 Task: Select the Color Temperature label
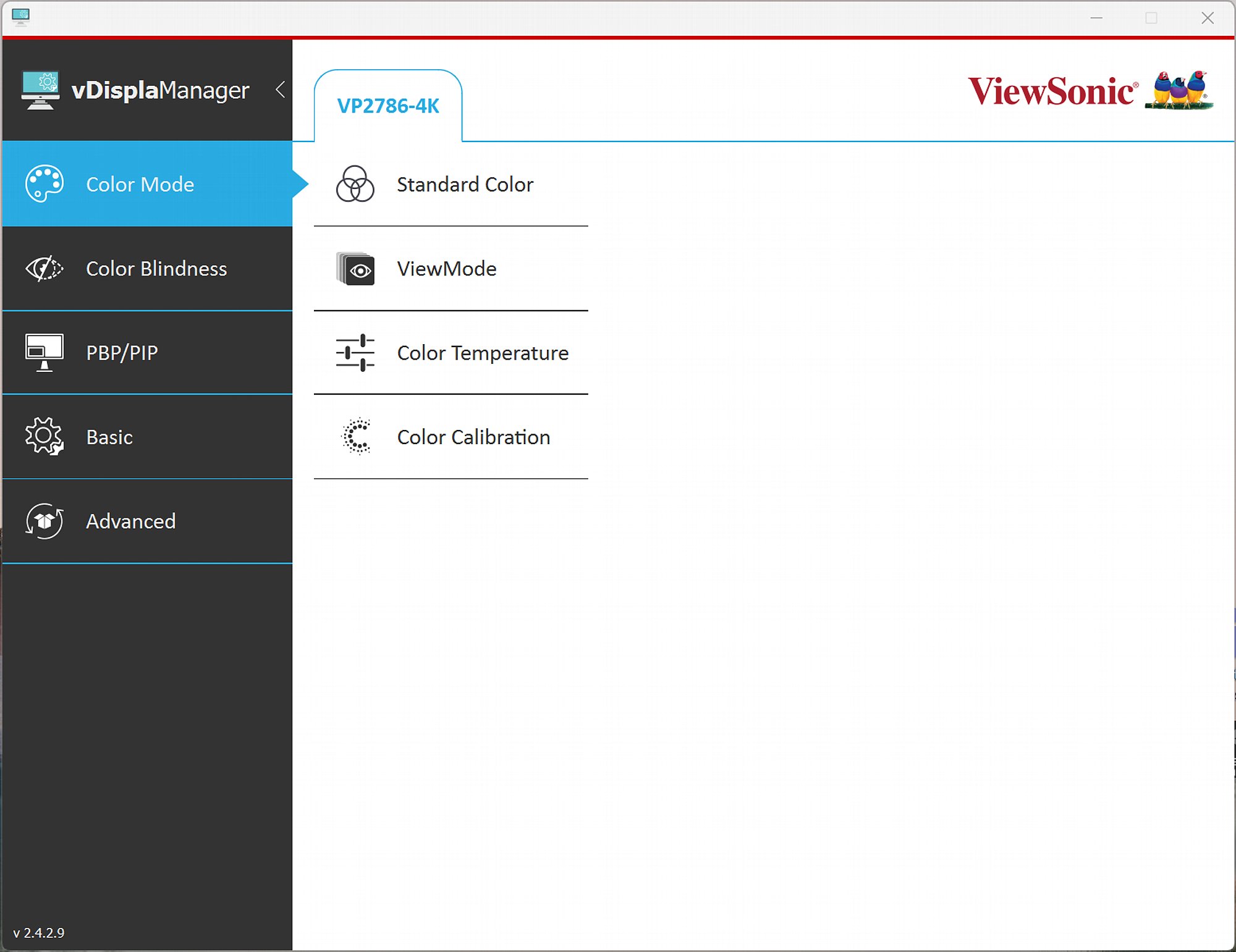click(x=483, y=353)
